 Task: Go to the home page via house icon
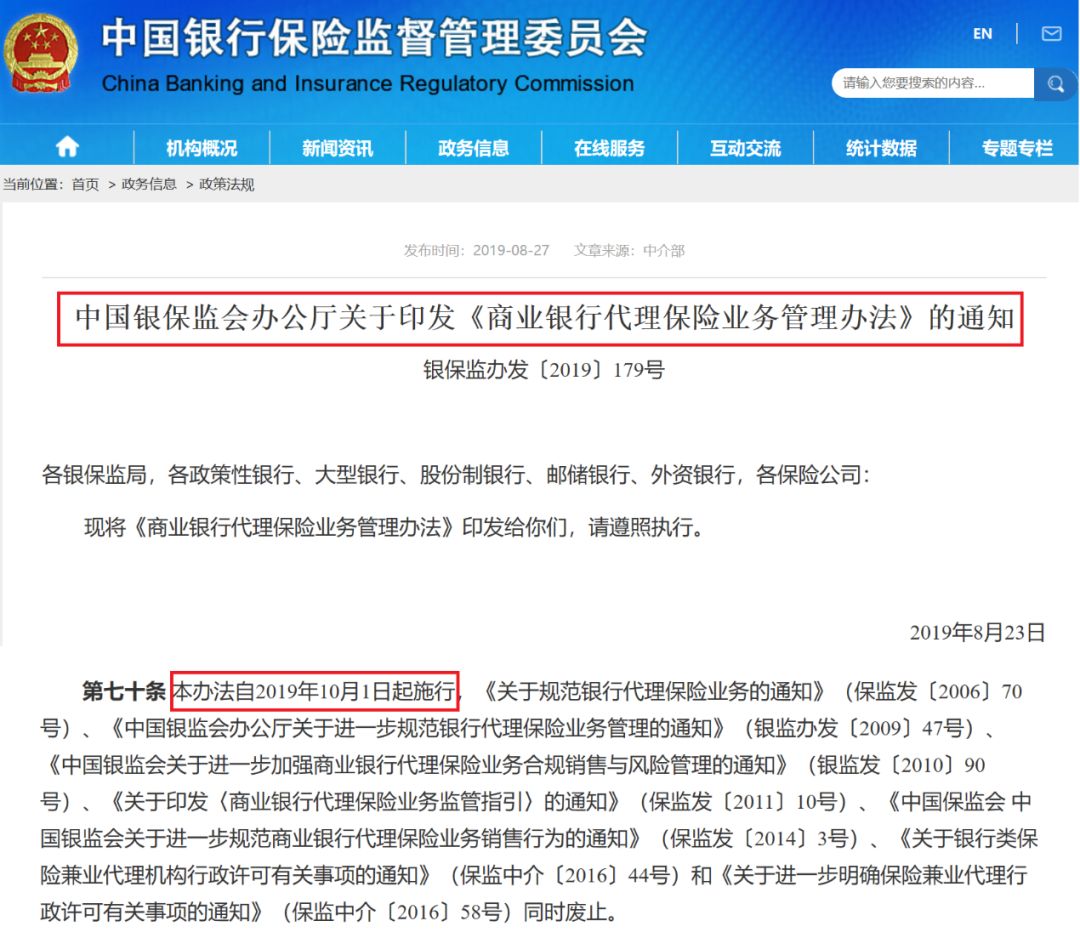click(x=68, y=147)
